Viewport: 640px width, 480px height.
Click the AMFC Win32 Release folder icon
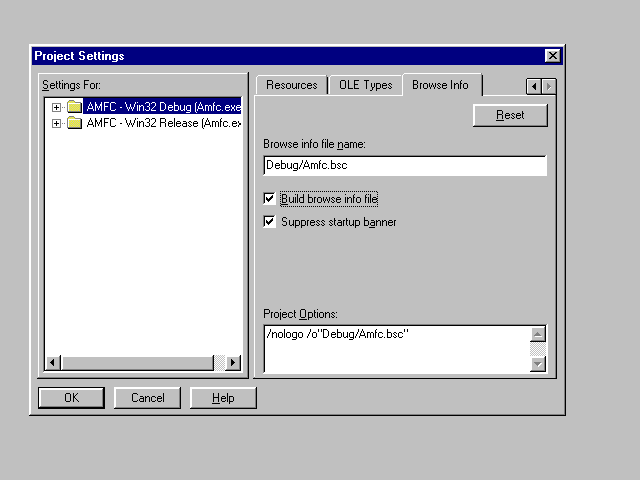(x=74, y=123)
